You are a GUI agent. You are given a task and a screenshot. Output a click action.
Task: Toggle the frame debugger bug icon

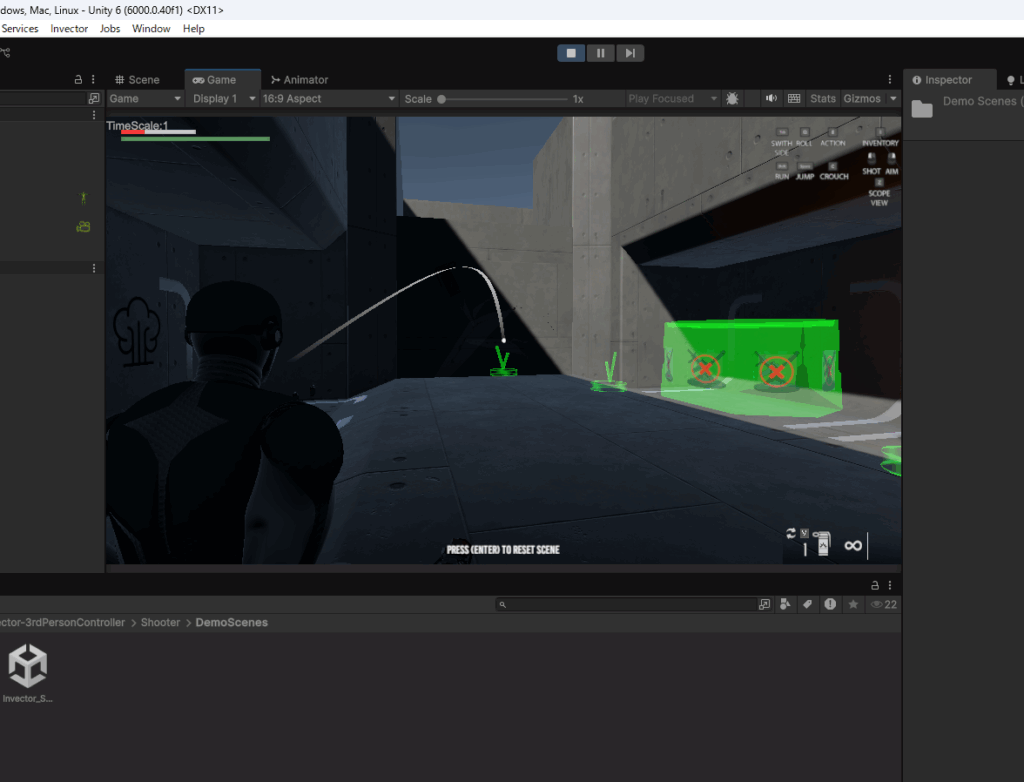pos(732,99)
